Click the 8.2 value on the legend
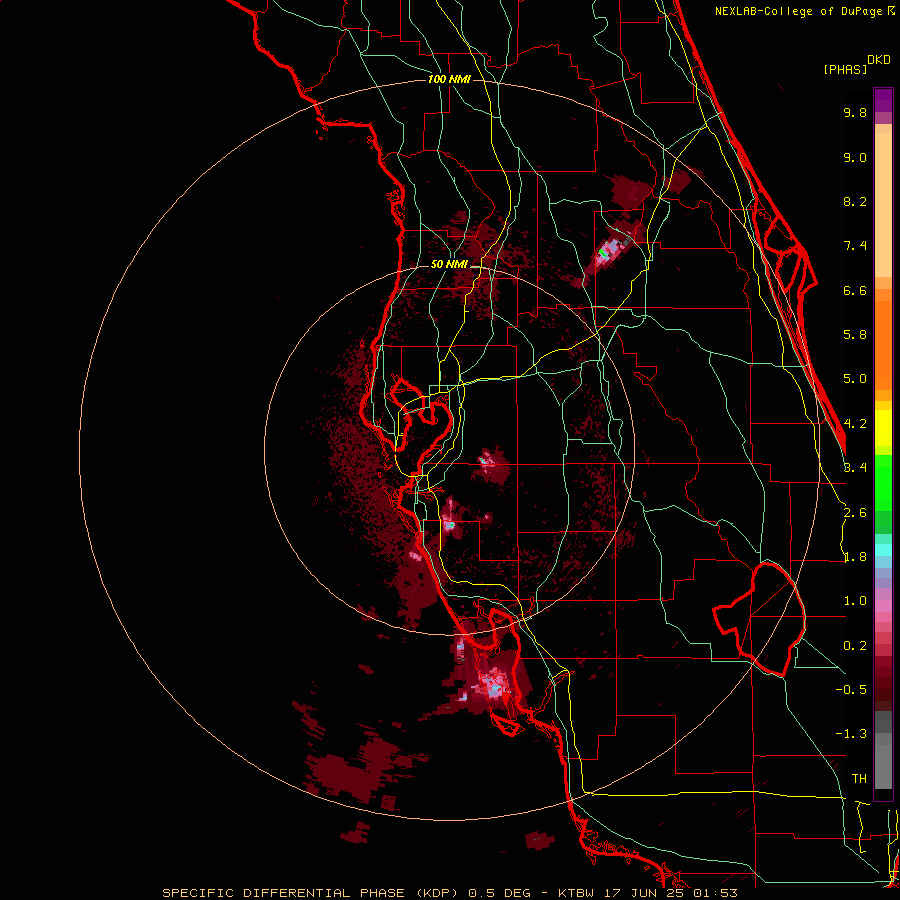The height and width of the screenshot is (900, 900). pos(855,201)
